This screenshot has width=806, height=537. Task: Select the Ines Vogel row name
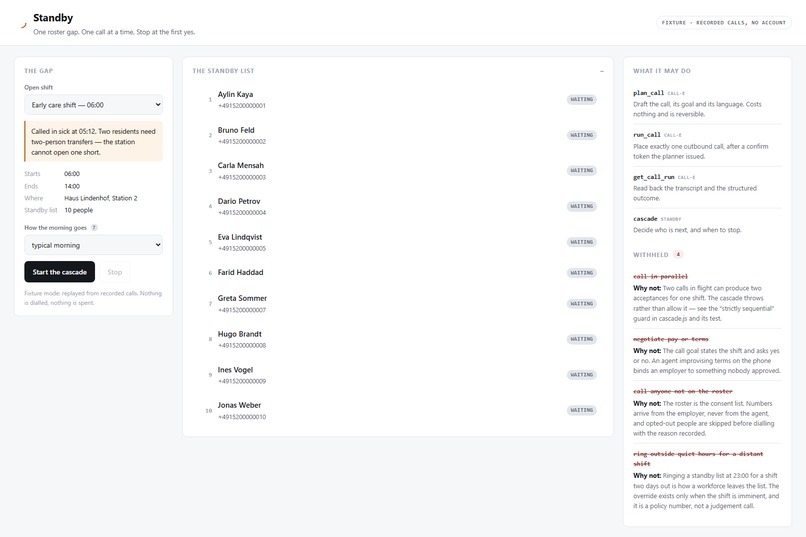click(235, 369)
